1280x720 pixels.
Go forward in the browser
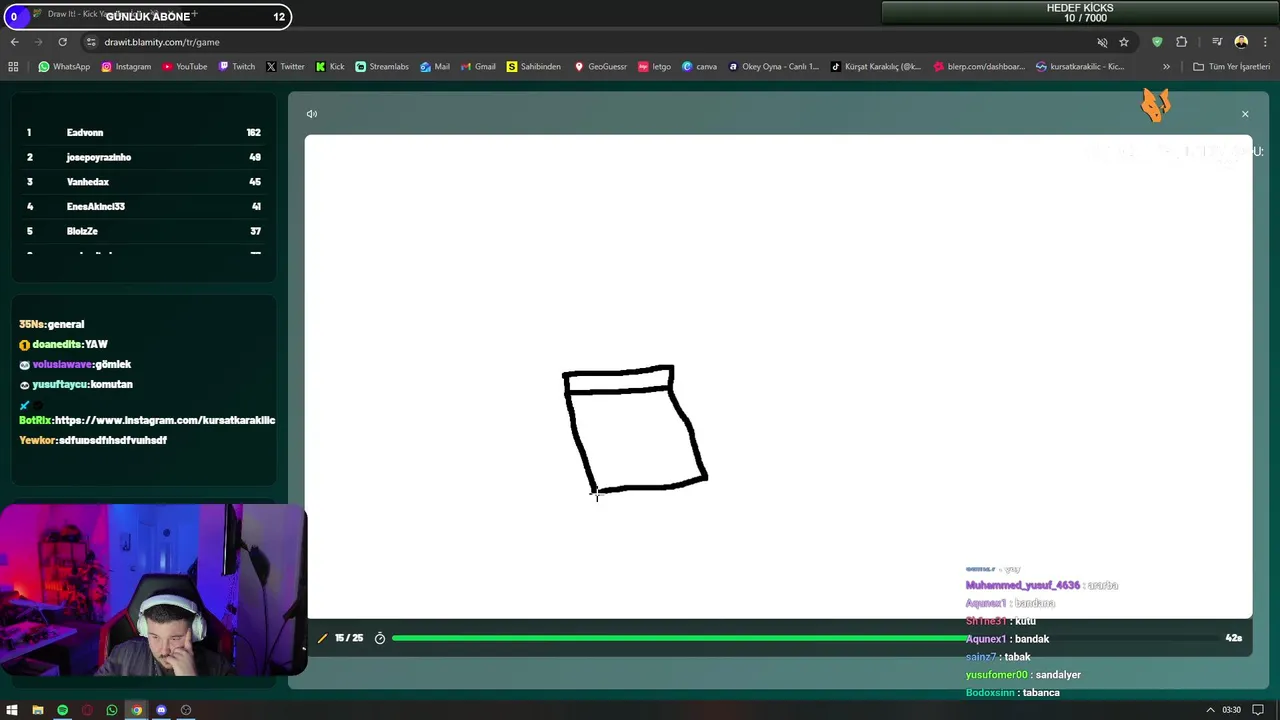[x=38, y=42]
